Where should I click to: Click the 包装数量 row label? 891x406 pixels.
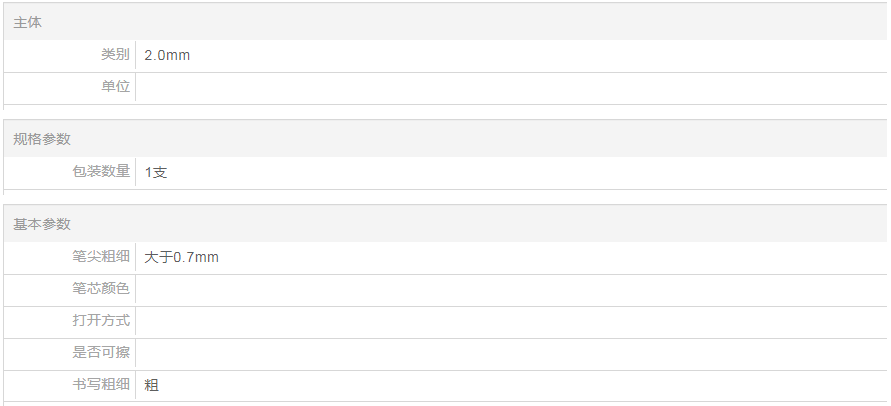point(101,172)
